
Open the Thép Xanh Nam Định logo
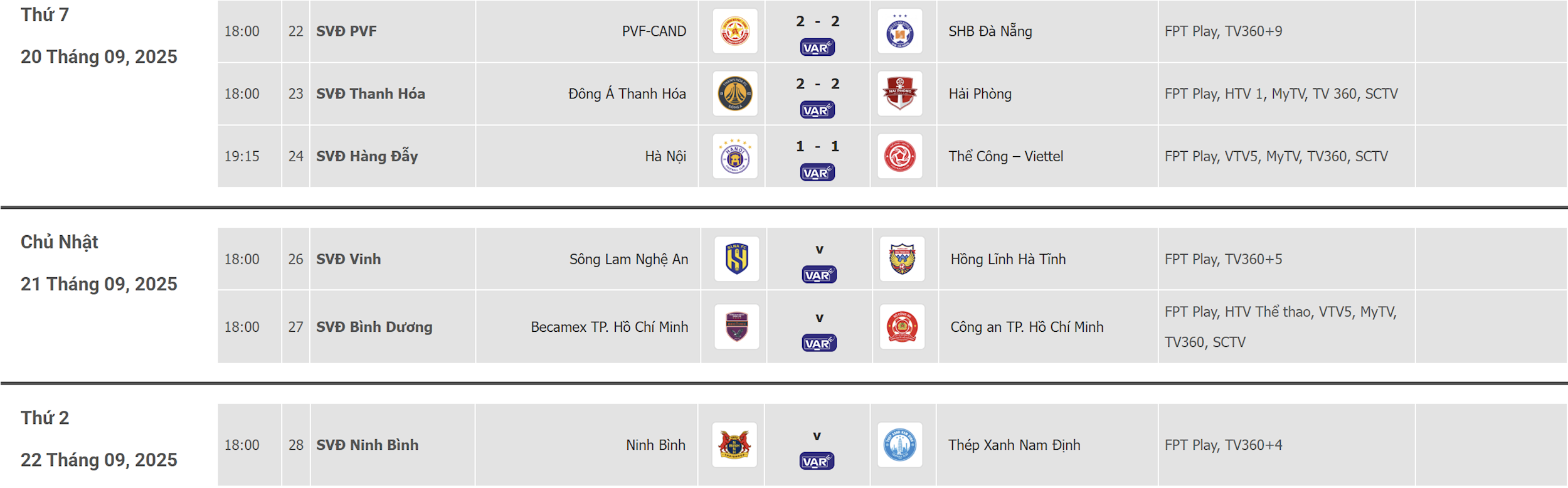[899, 445]
